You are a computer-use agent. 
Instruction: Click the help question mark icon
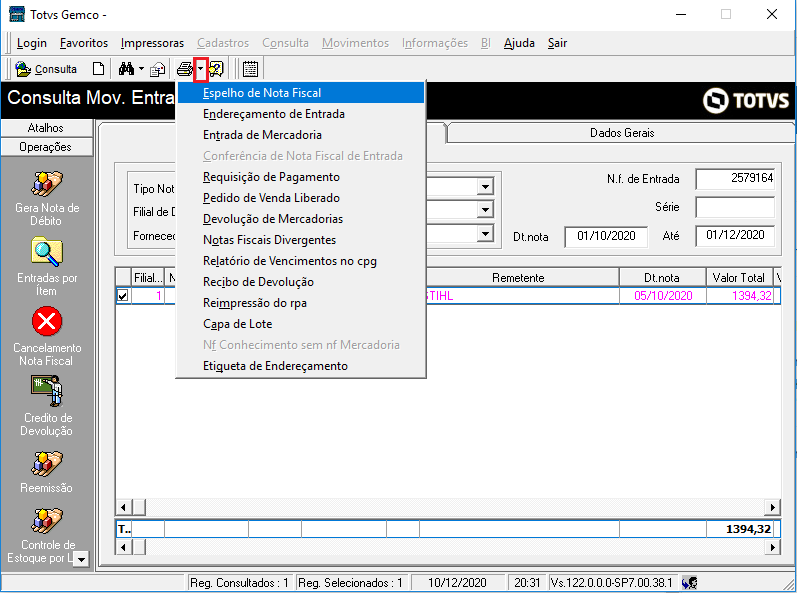tap(217, 69)
